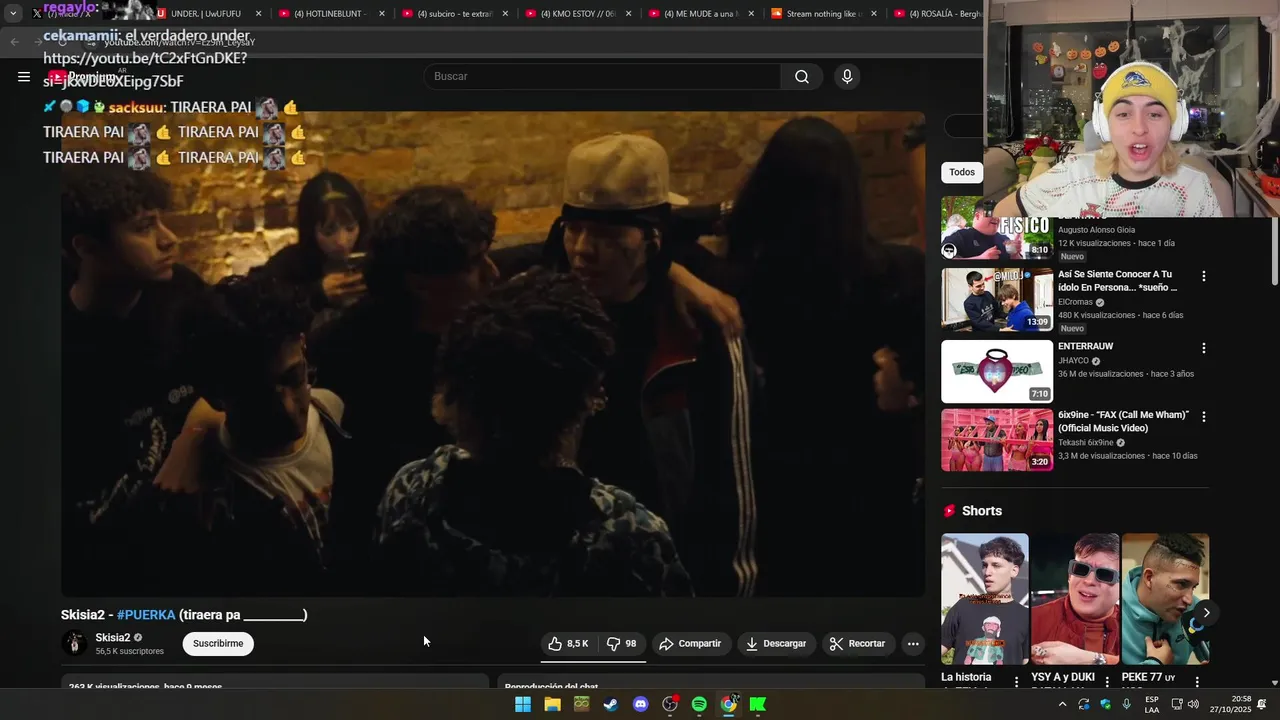Switch to the 'UNDER. | UwUFUFU' tab
Image resolution: width=1280 pixels, height=720 pixels.
[208, 14]
